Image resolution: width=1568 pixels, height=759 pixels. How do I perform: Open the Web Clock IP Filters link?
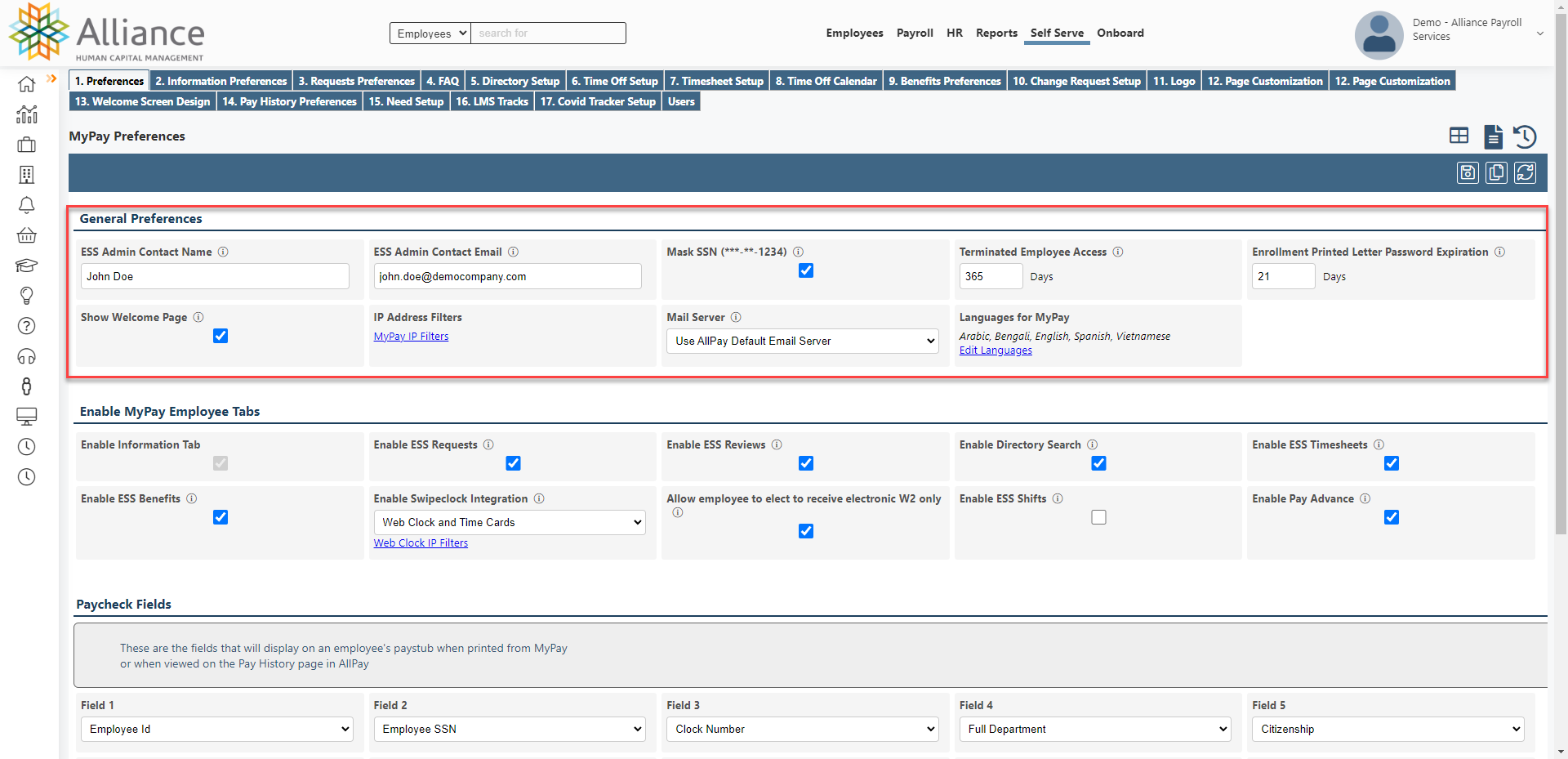tap(421, 542)
